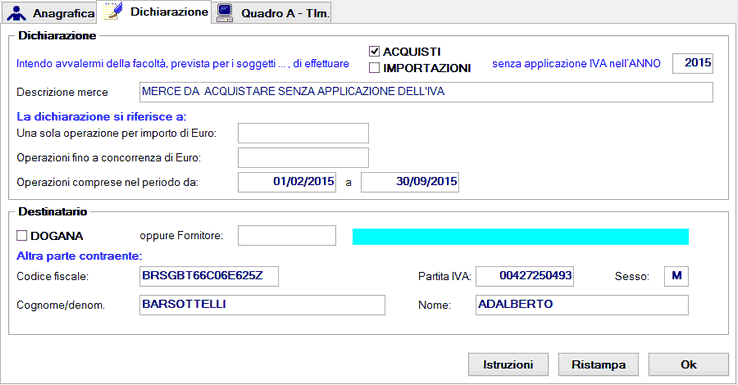The image size is (738, 385).
Task: Click the 'Descrizione merce' label
Action: point(62,92)
